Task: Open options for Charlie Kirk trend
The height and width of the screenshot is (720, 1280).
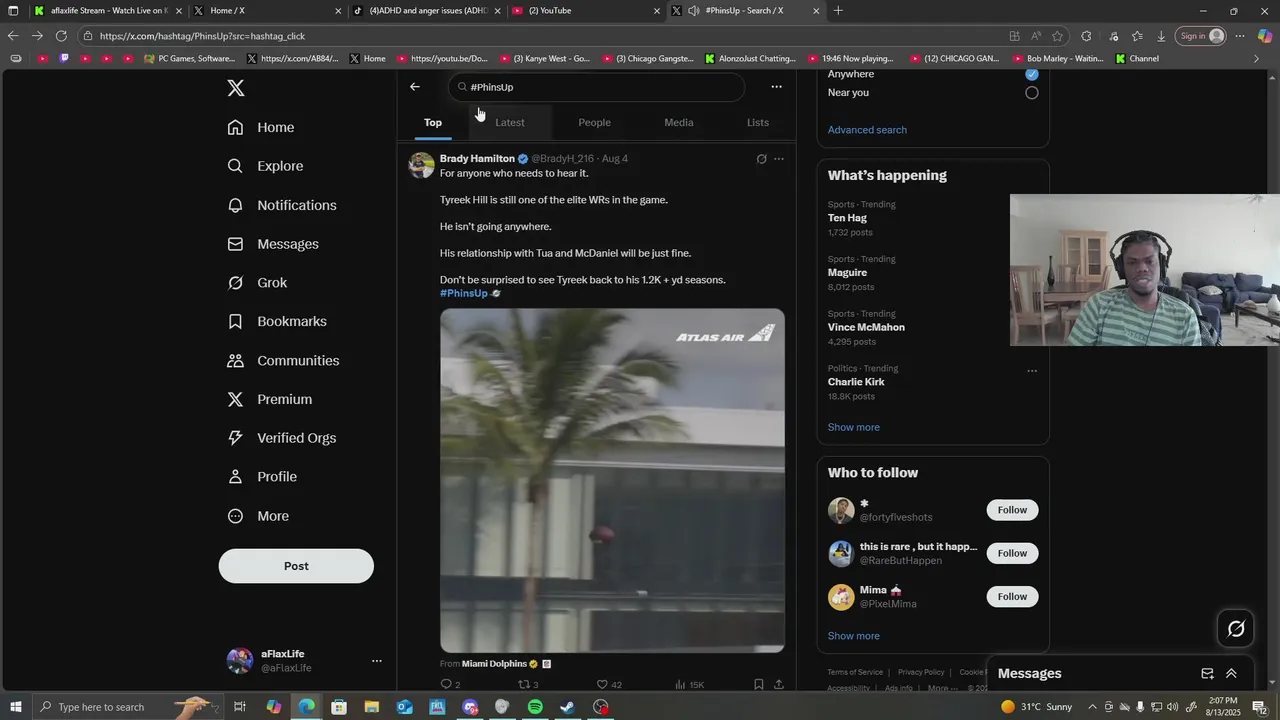Action: click(x=1032, y=371)
